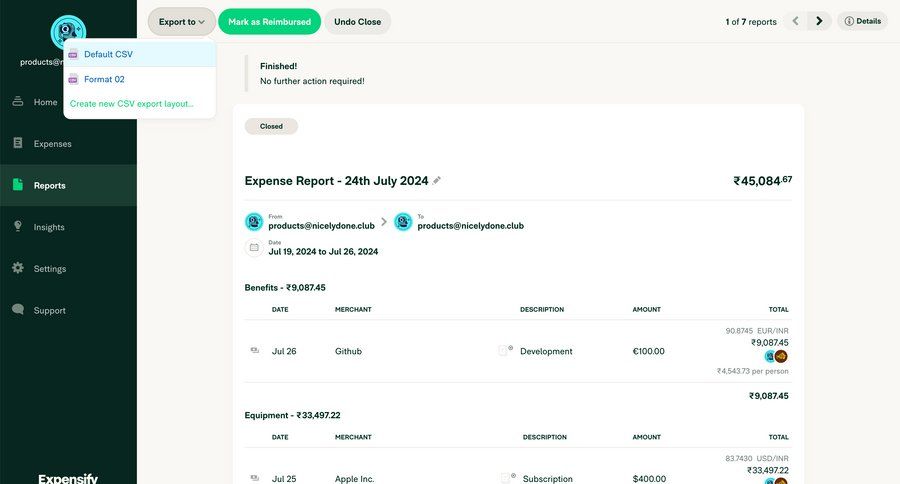Click the Insights lightbulb icon

tap(18, 226)
